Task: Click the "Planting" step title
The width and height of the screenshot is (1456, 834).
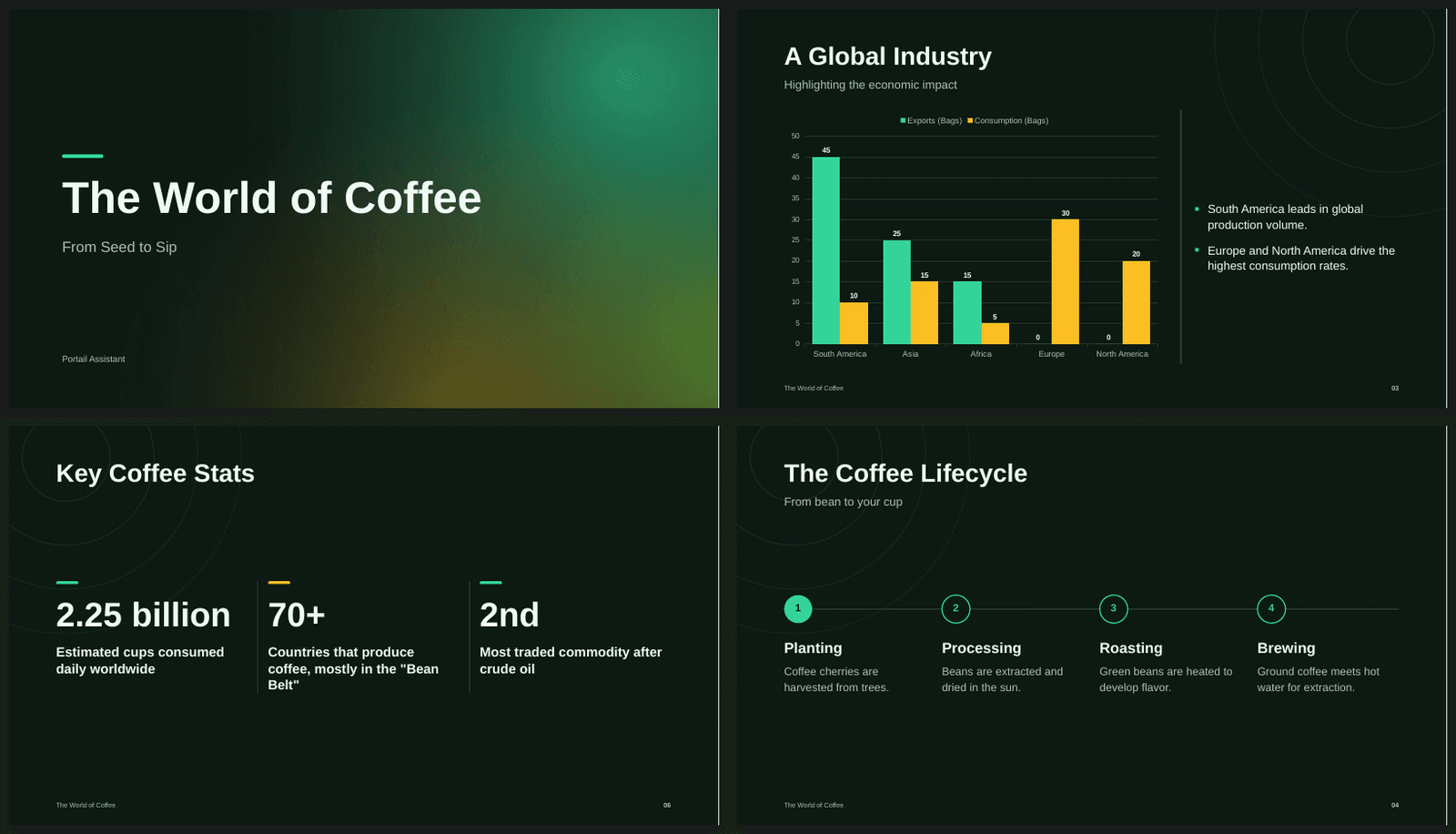Action: pos(813,648)
